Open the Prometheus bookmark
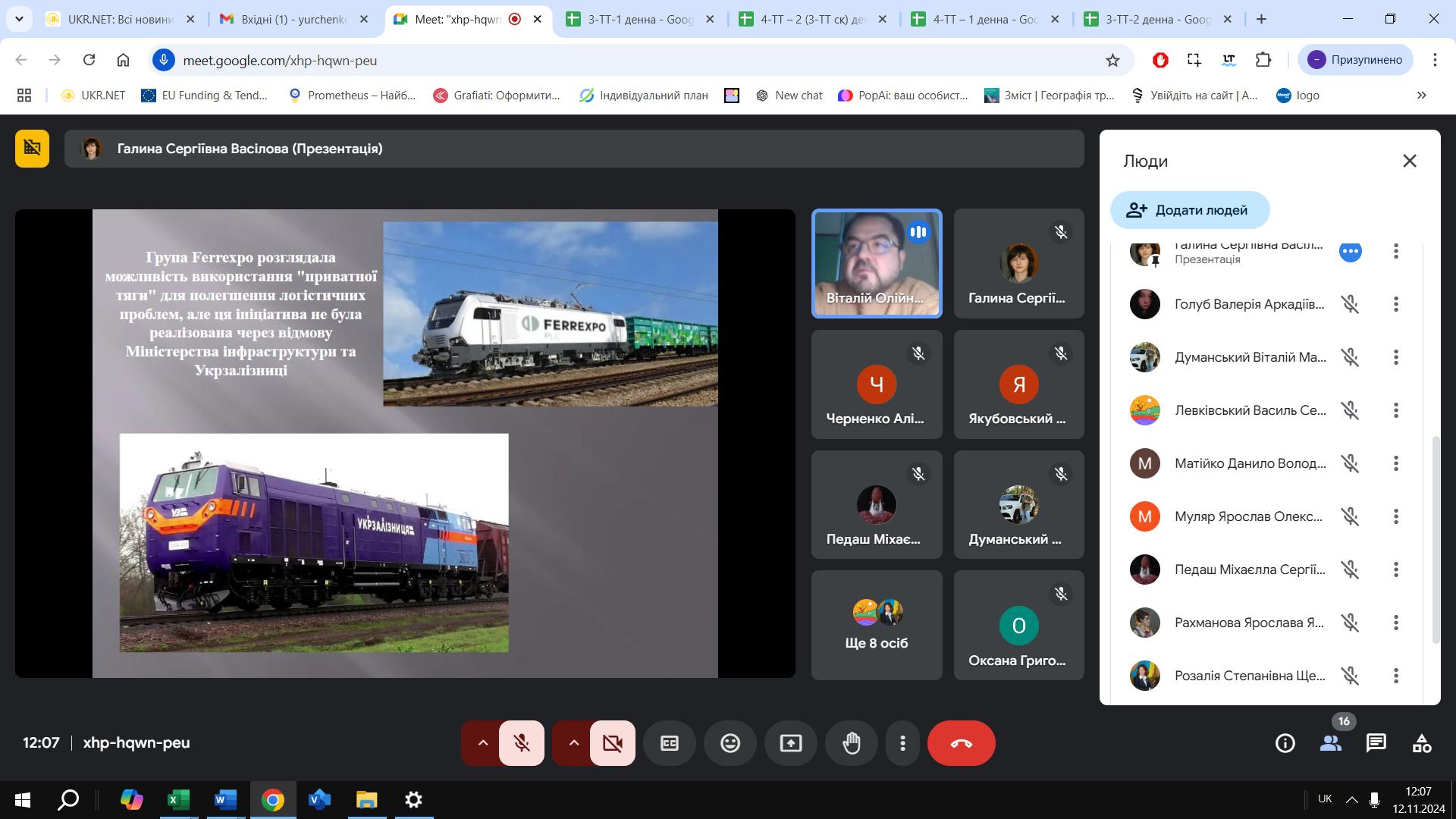This screenshot has height=819, width=1456. coord(353,96)
